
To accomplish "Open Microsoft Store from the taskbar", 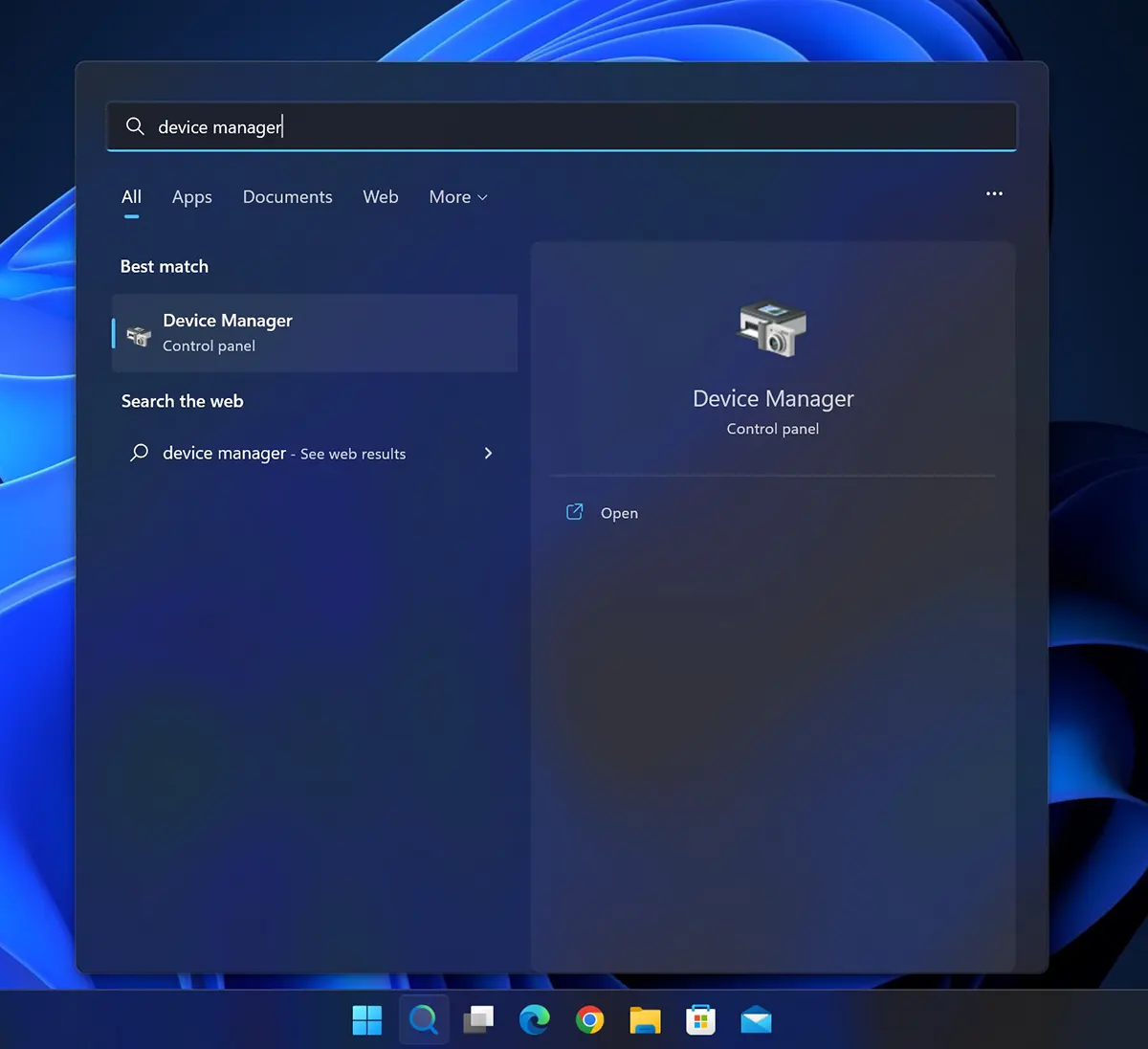I will point(701,1020).
